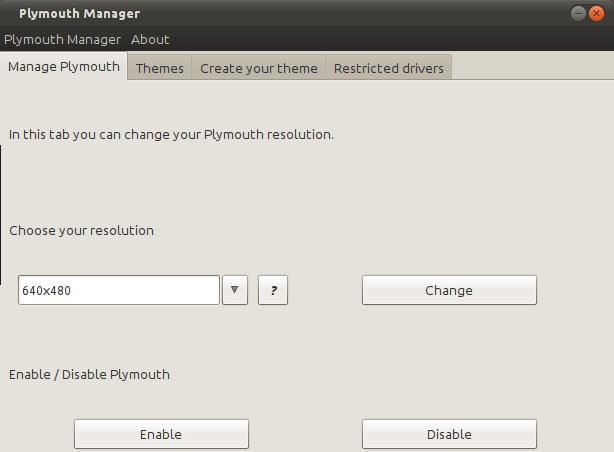Click the 'Enable / Disable Plymouth' label

pos(89,374)
